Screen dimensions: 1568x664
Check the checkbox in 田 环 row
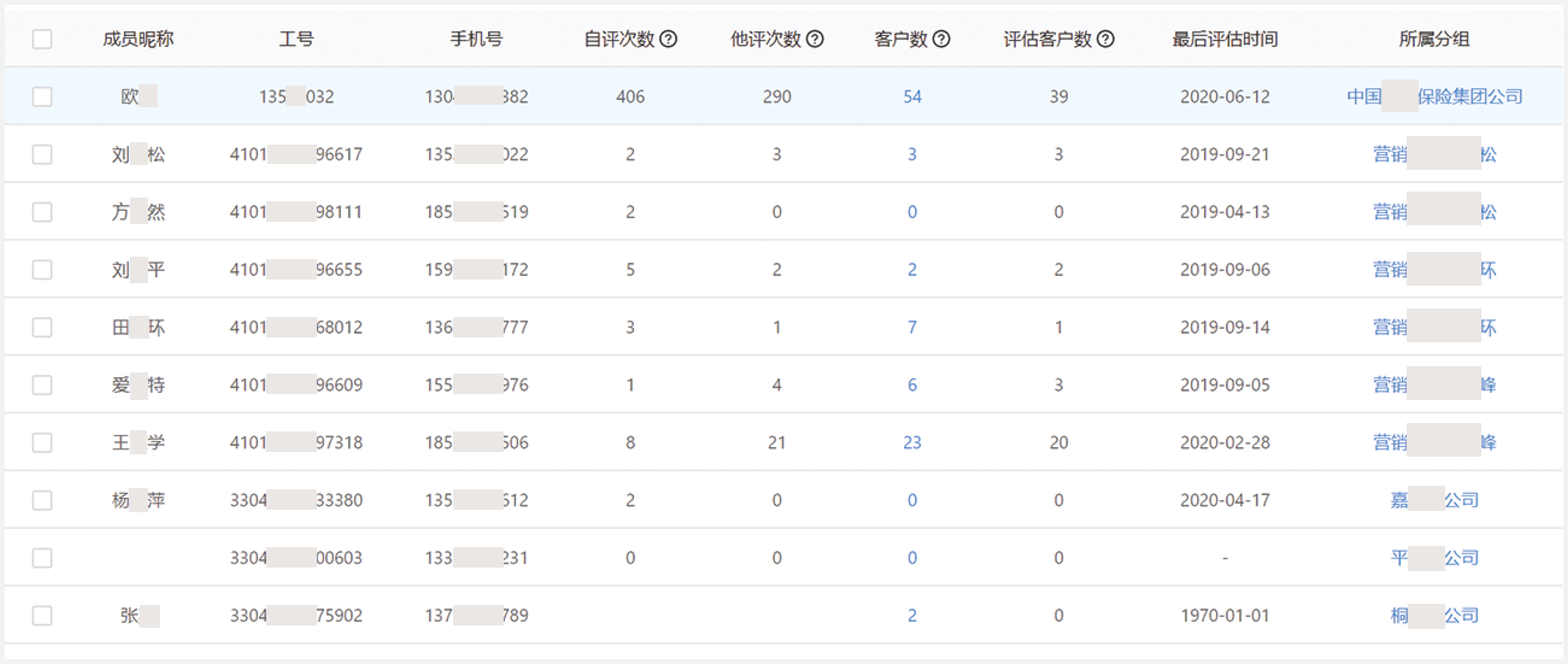[x=42, y=327]
